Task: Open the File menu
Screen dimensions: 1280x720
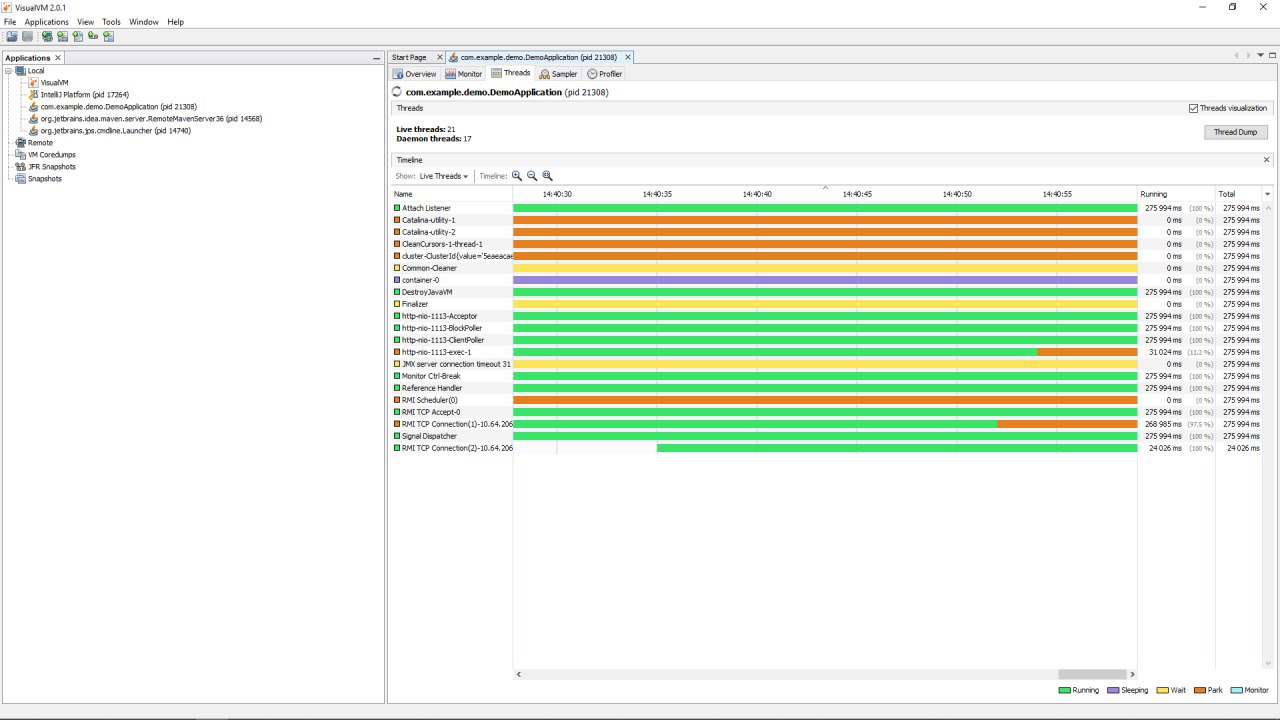Action: pos(10,22)
